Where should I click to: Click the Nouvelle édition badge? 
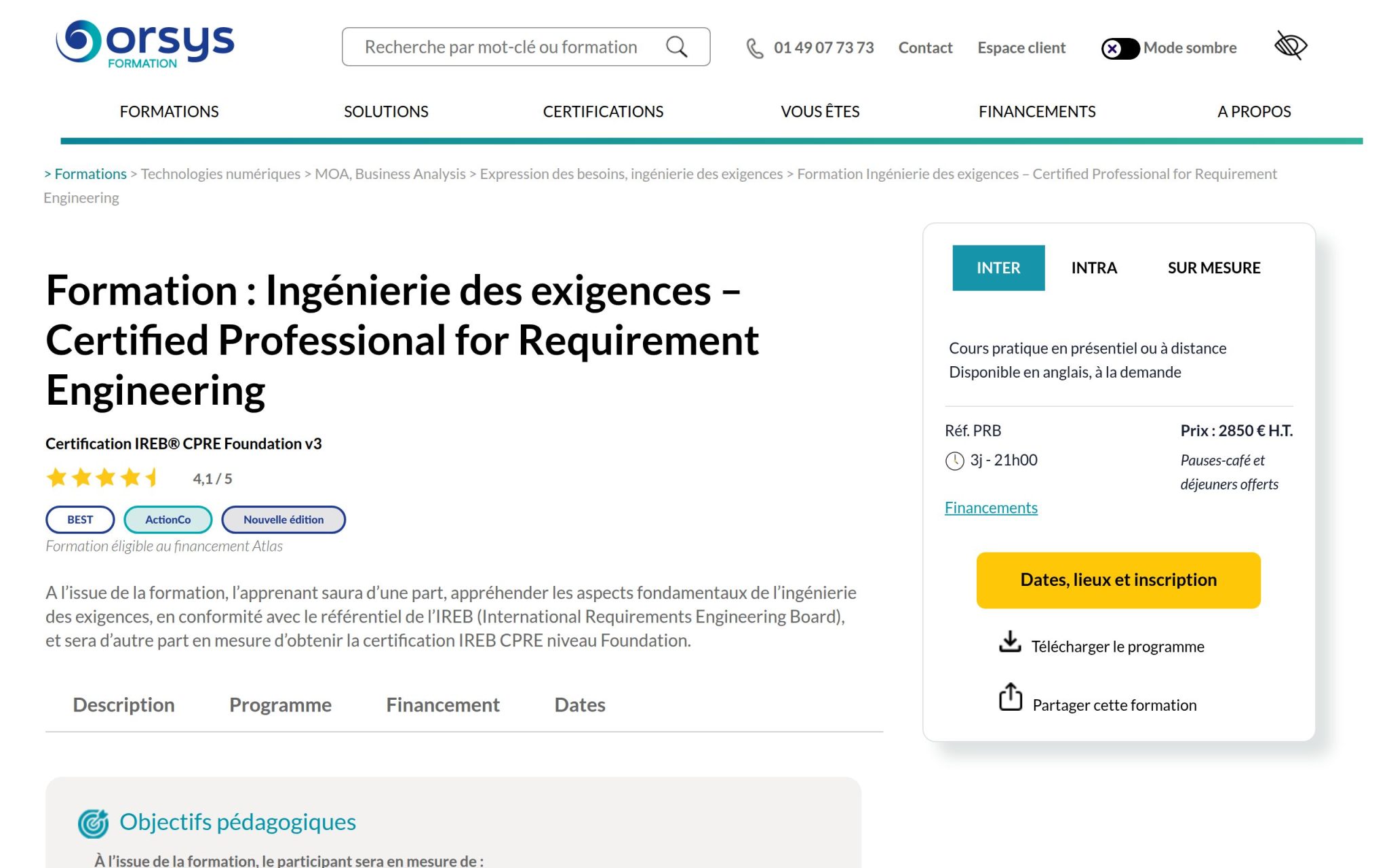(283, 520)
